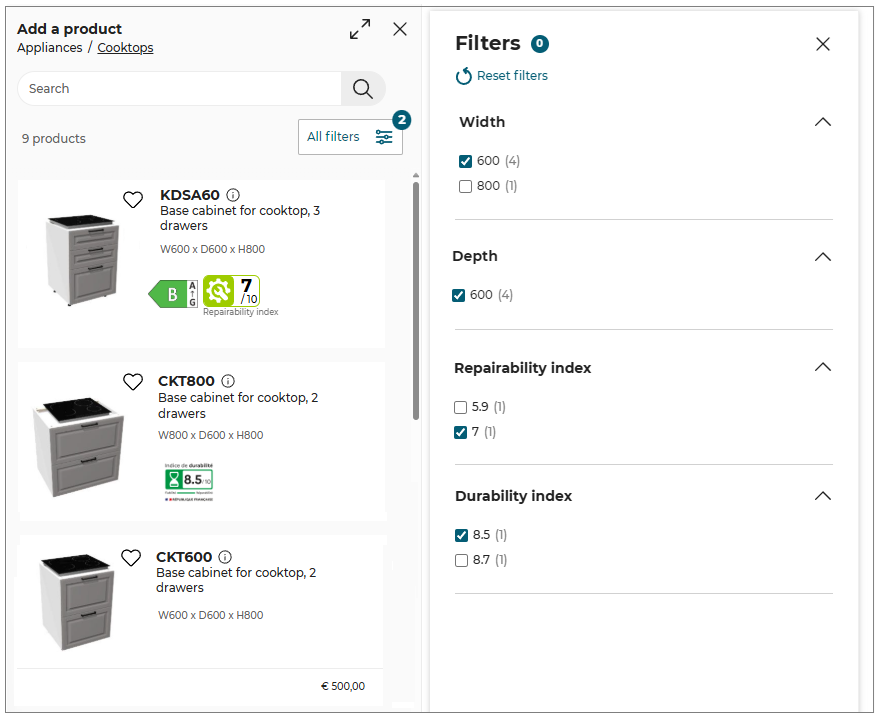885x720 pixels.
Task: Collapse the Width filter section
Action: 822,121
